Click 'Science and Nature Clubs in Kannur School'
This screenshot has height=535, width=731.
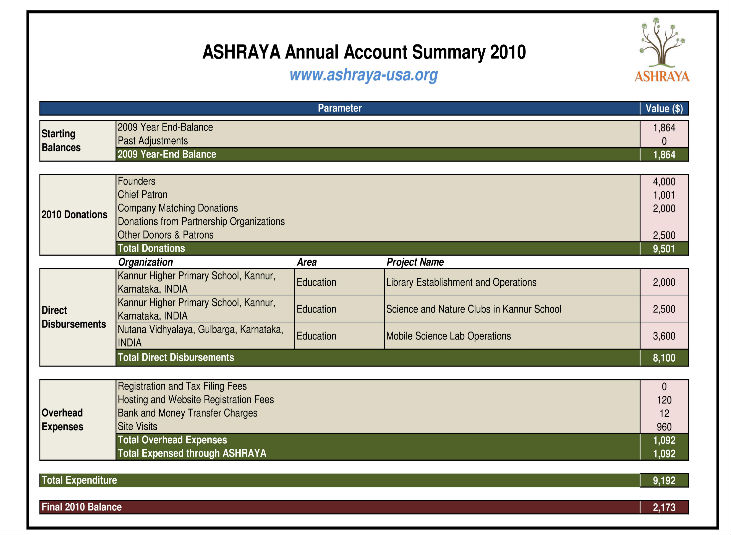tap(474, 309)
